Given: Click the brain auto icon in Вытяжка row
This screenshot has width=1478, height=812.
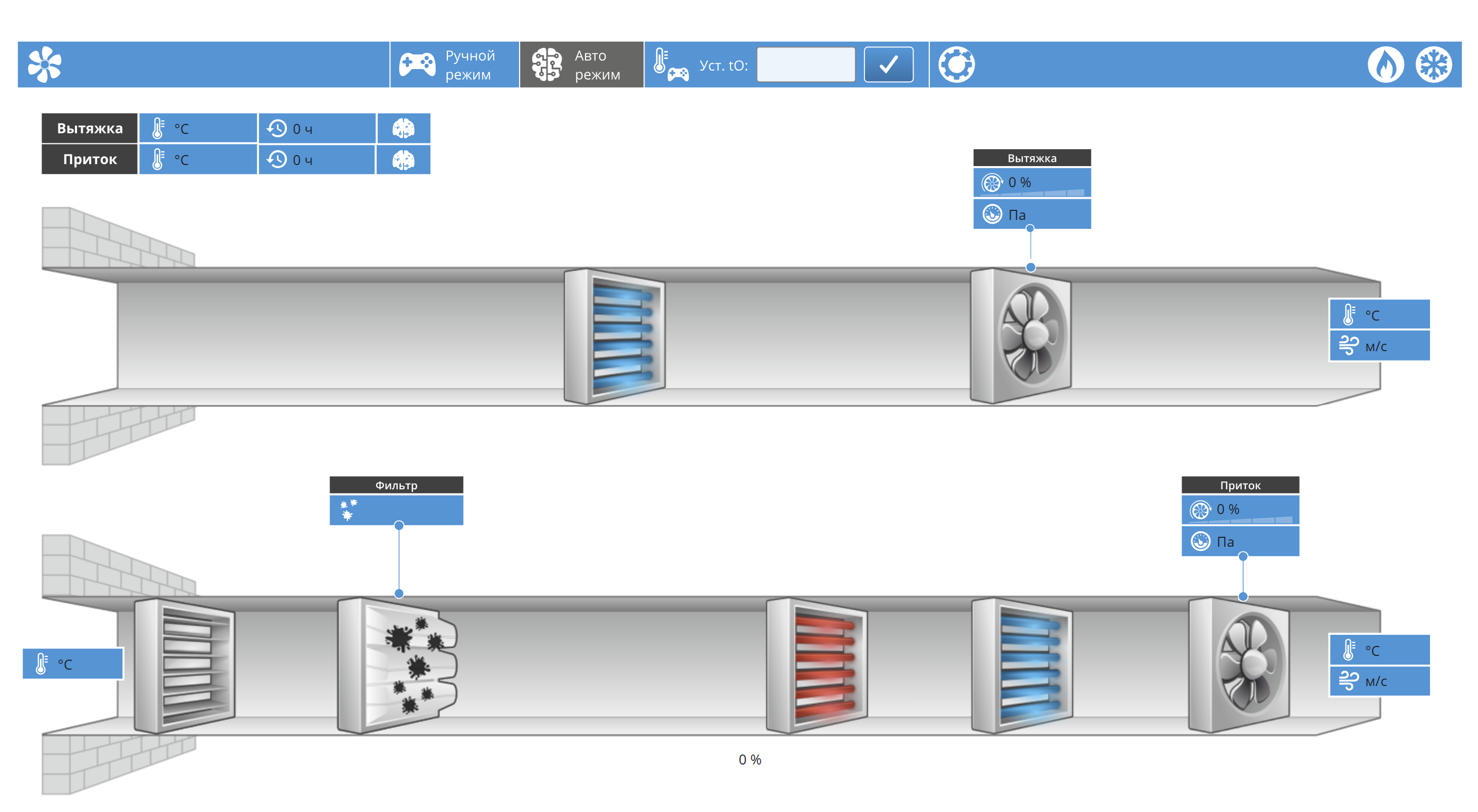Looking at the screenshot, I should [404, 129].
